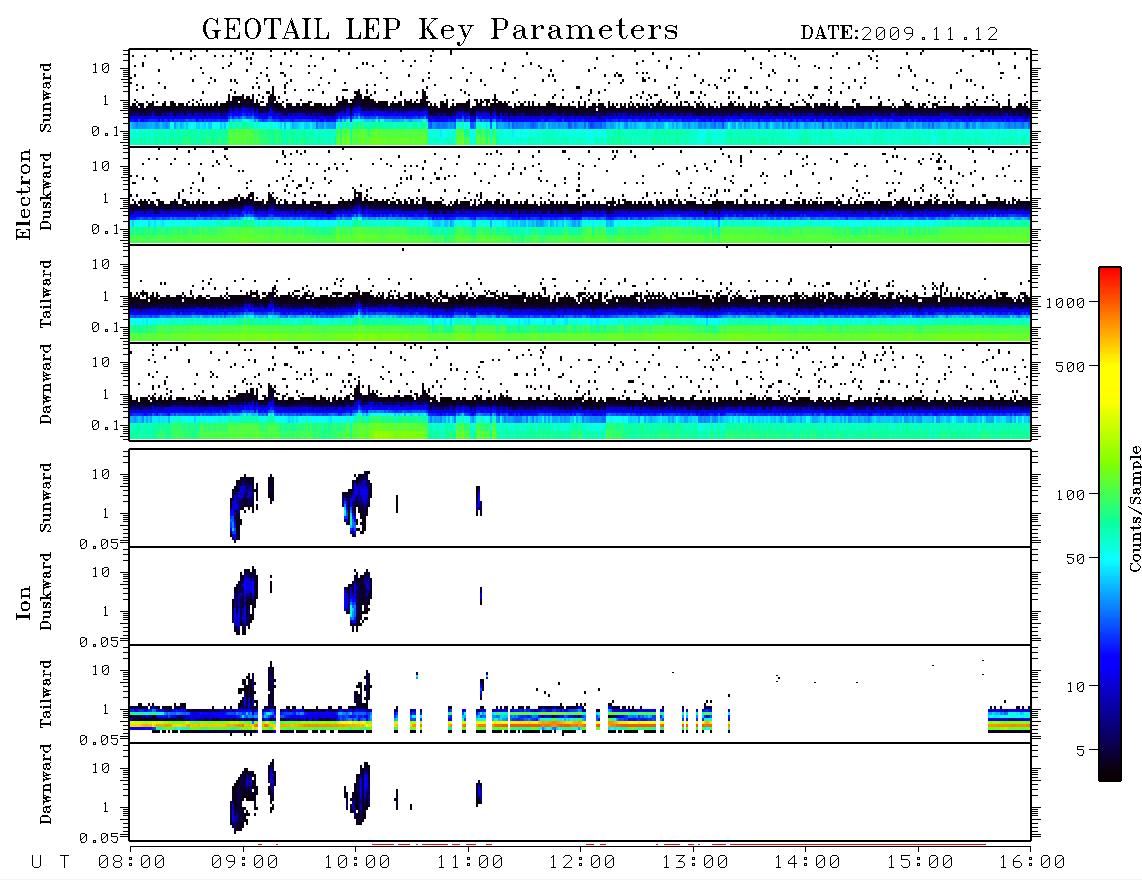Click the "U T" time axis label
The height and width of the screenshot is (880, 1142).
[50, 863]
